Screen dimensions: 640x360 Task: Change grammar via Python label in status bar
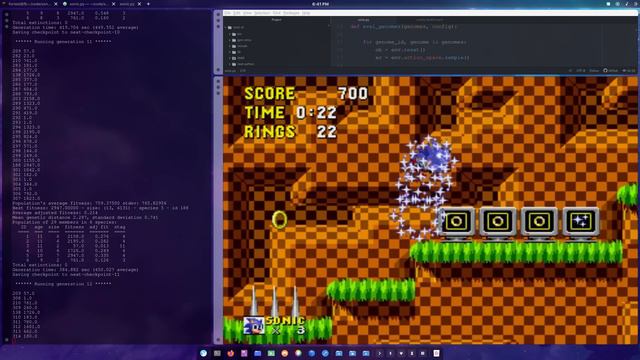pyautogui.click(x=594, y=71)
